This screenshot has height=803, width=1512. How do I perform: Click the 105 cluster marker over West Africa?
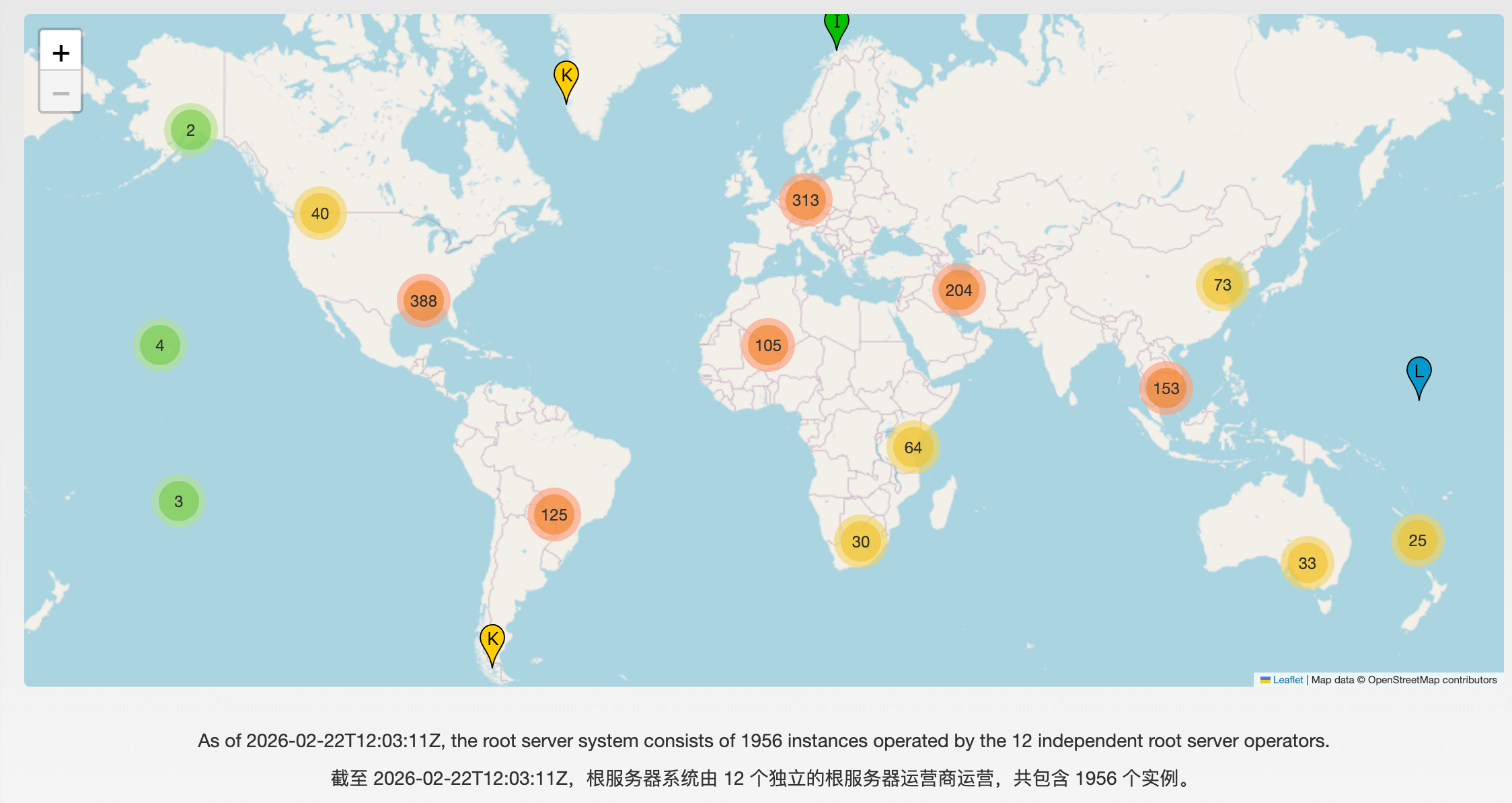click(x=767, y=344)
